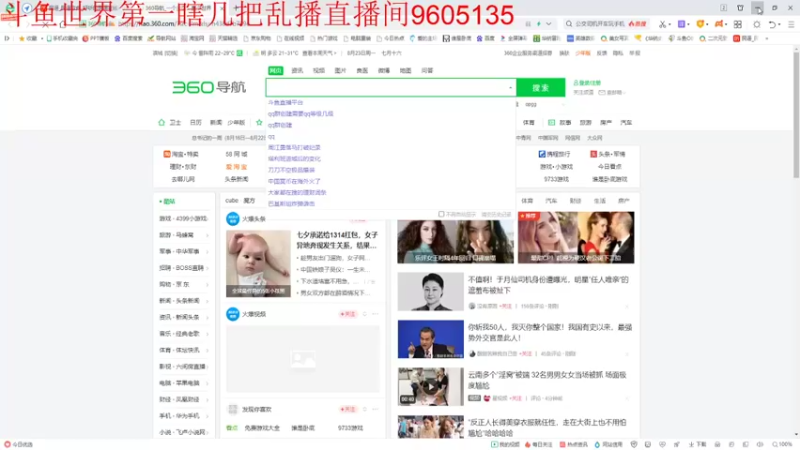The width and height of the screenshot is (800, 450).
Task: Click the 今日优选 icon in status bar
Action: [x=7, y=444]
